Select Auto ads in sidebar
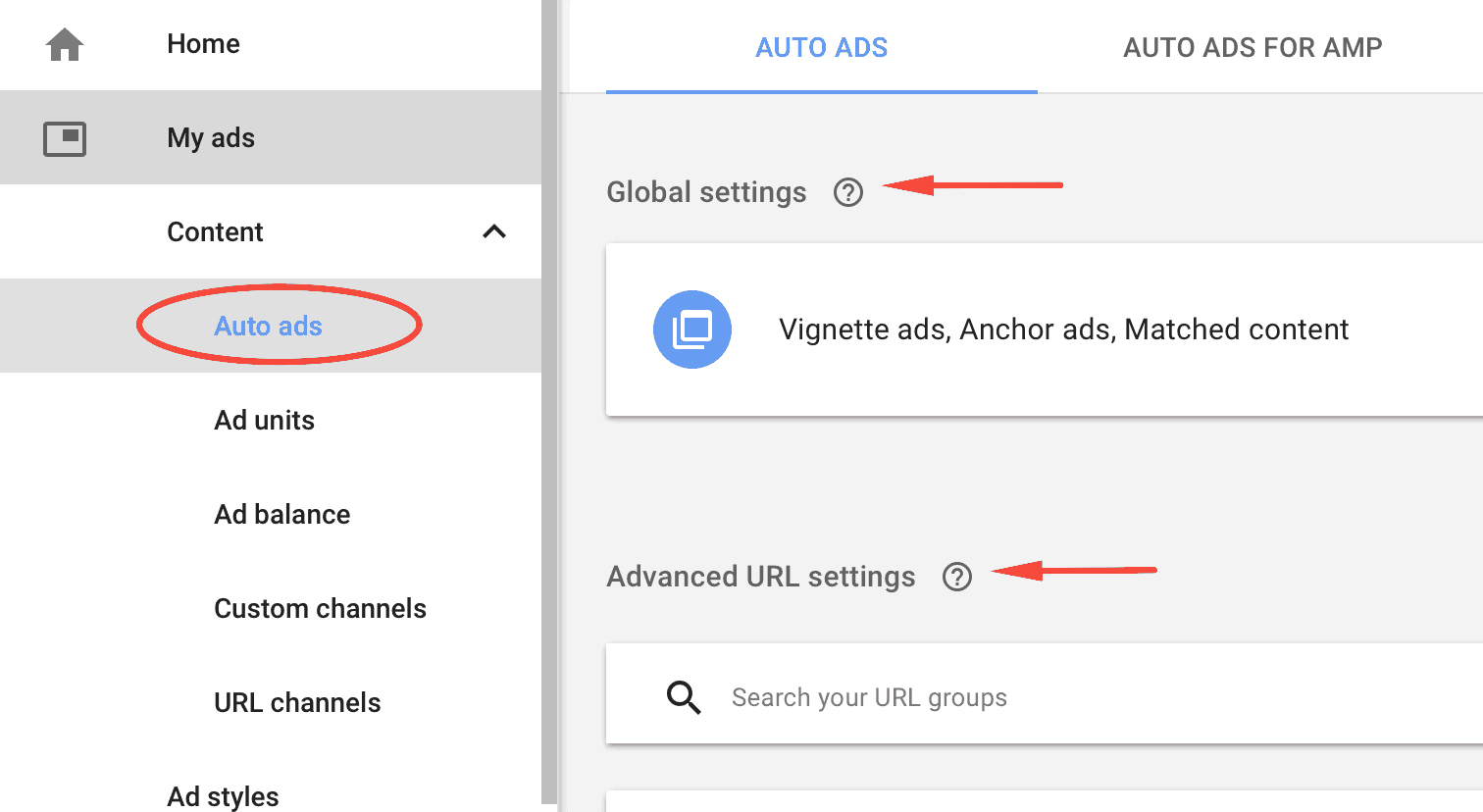 pos(268,326)
